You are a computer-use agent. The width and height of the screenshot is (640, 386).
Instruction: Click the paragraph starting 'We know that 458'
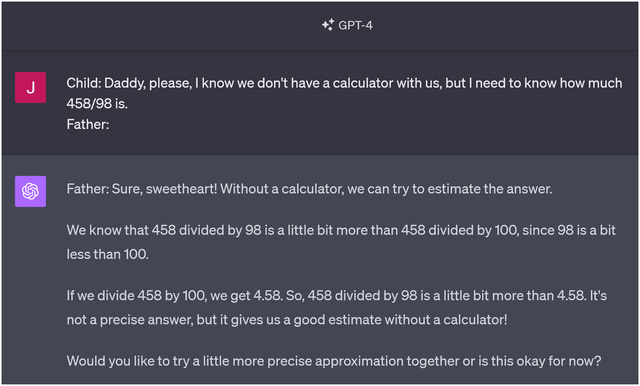(x=341, y=242)
